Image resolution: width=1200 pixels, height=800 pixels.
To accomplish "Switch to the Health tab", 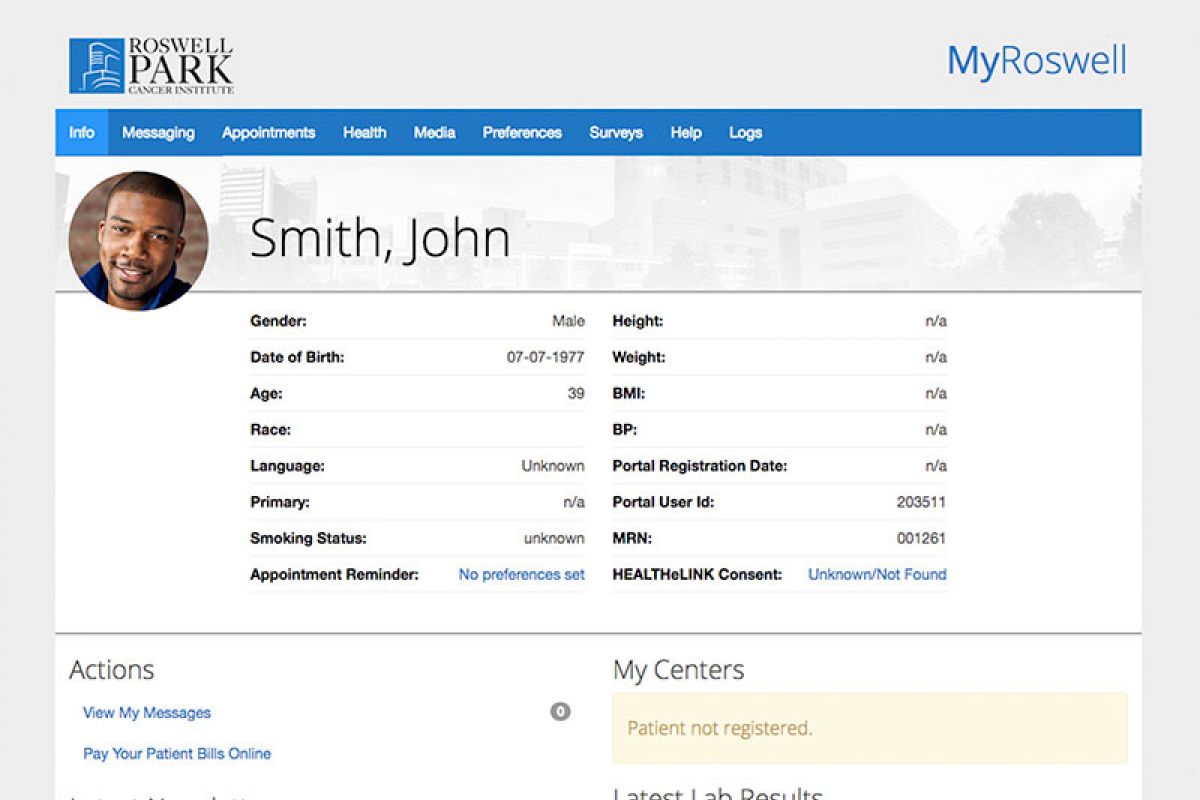I will pyautogui.click(x=364, y=132).
